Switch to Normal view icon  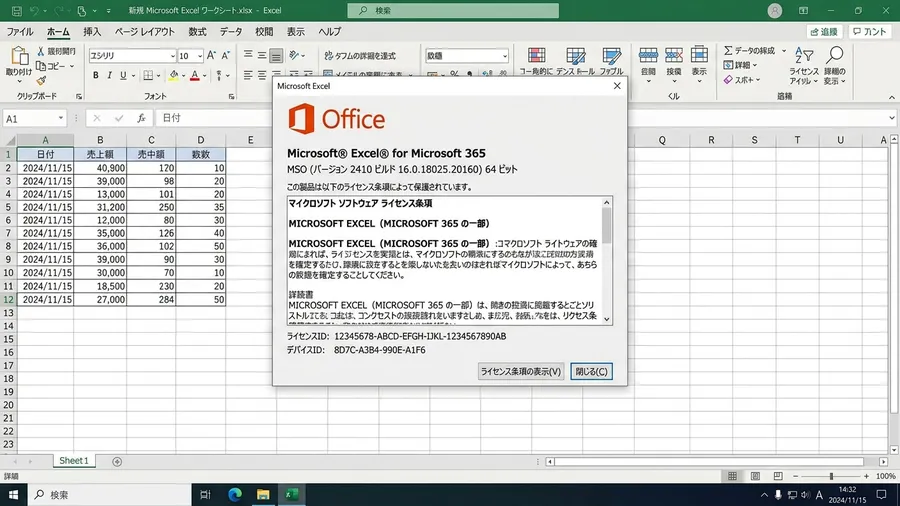point(732,476)
